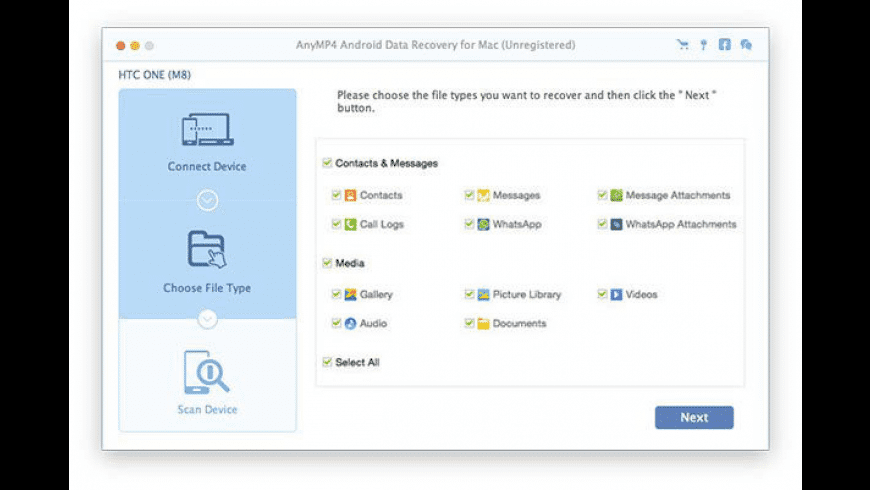Select the Choose File Type step label
Viewport: 870px width, 490px height.
click(x=207, y=288)
